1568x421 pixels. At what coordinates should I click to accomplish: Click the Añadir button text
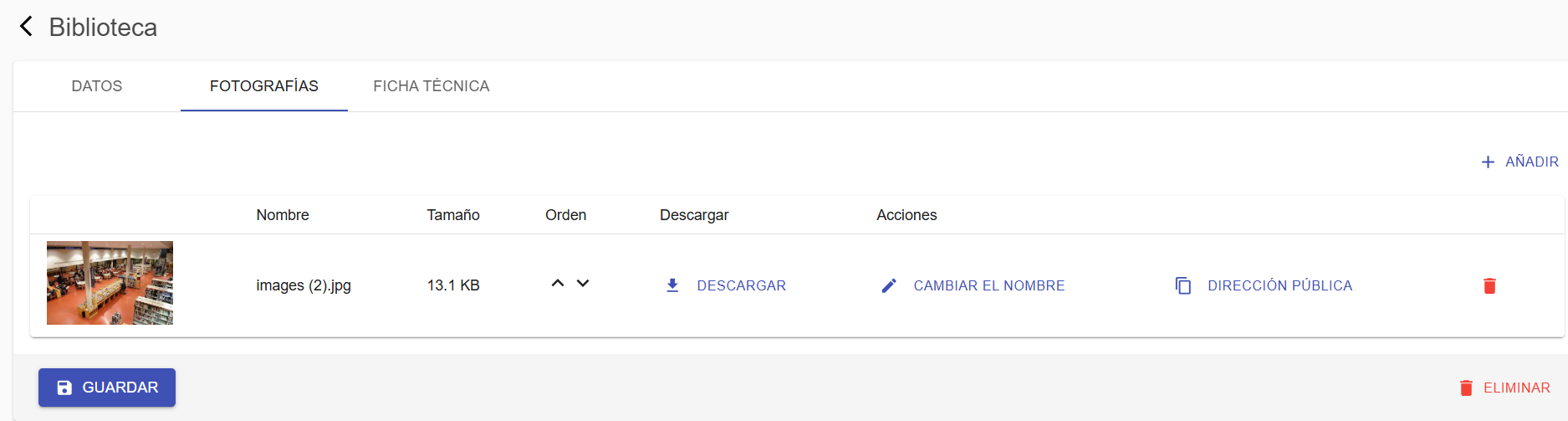pos(1532,162)
